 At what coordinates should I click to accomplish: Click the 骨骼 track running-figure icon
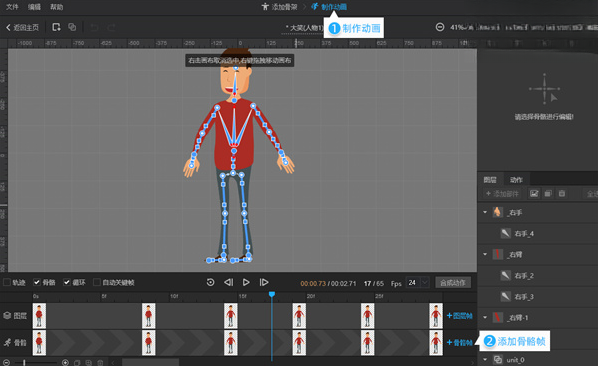[x=7, y=342]
